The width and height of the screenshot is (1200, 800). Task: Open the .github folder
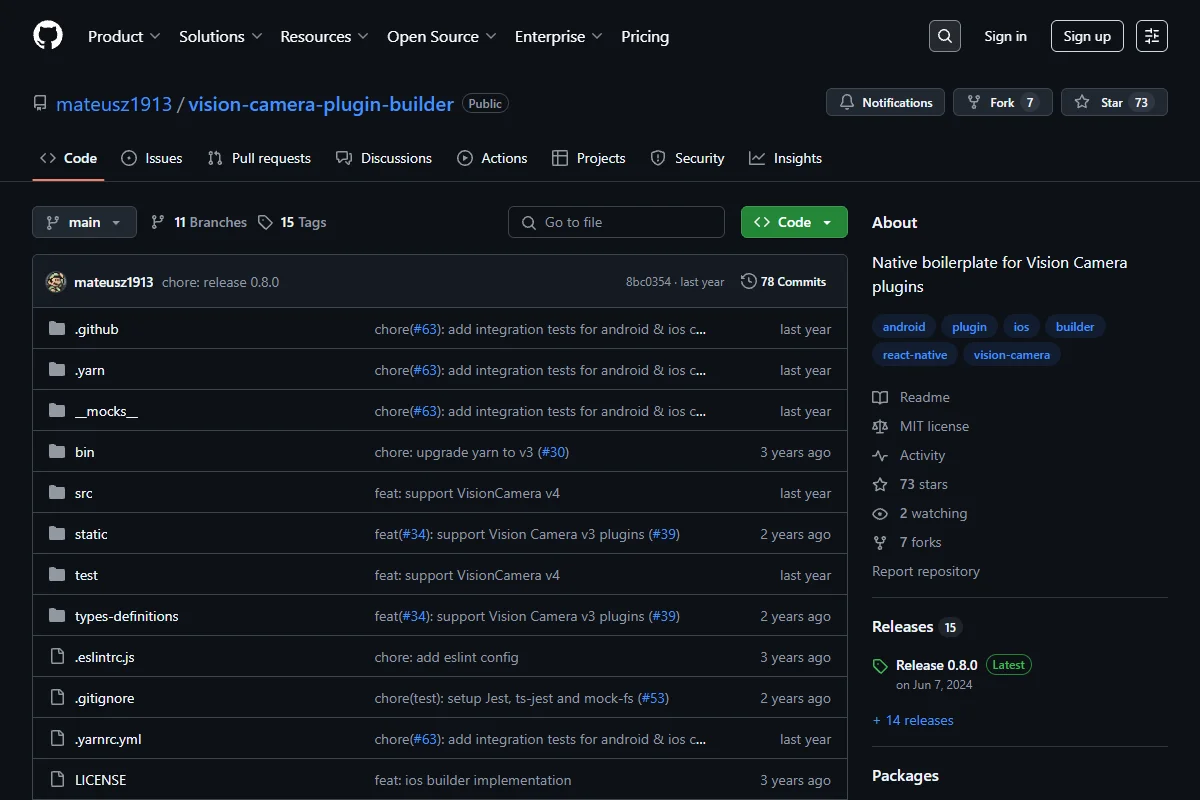pyautogui.click(x=97, y=329)
